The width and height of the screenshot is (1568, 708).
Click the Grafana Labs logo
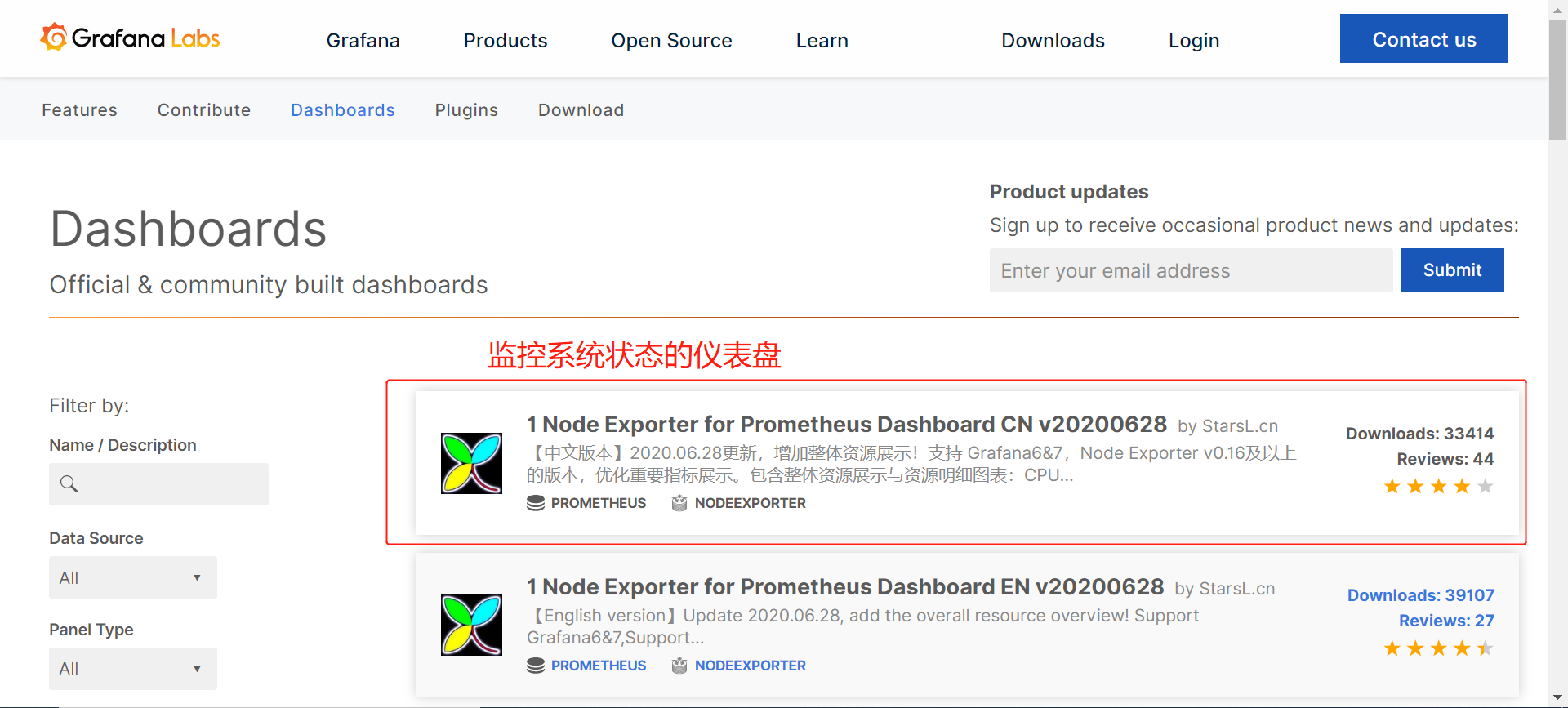tap(130, 38)
